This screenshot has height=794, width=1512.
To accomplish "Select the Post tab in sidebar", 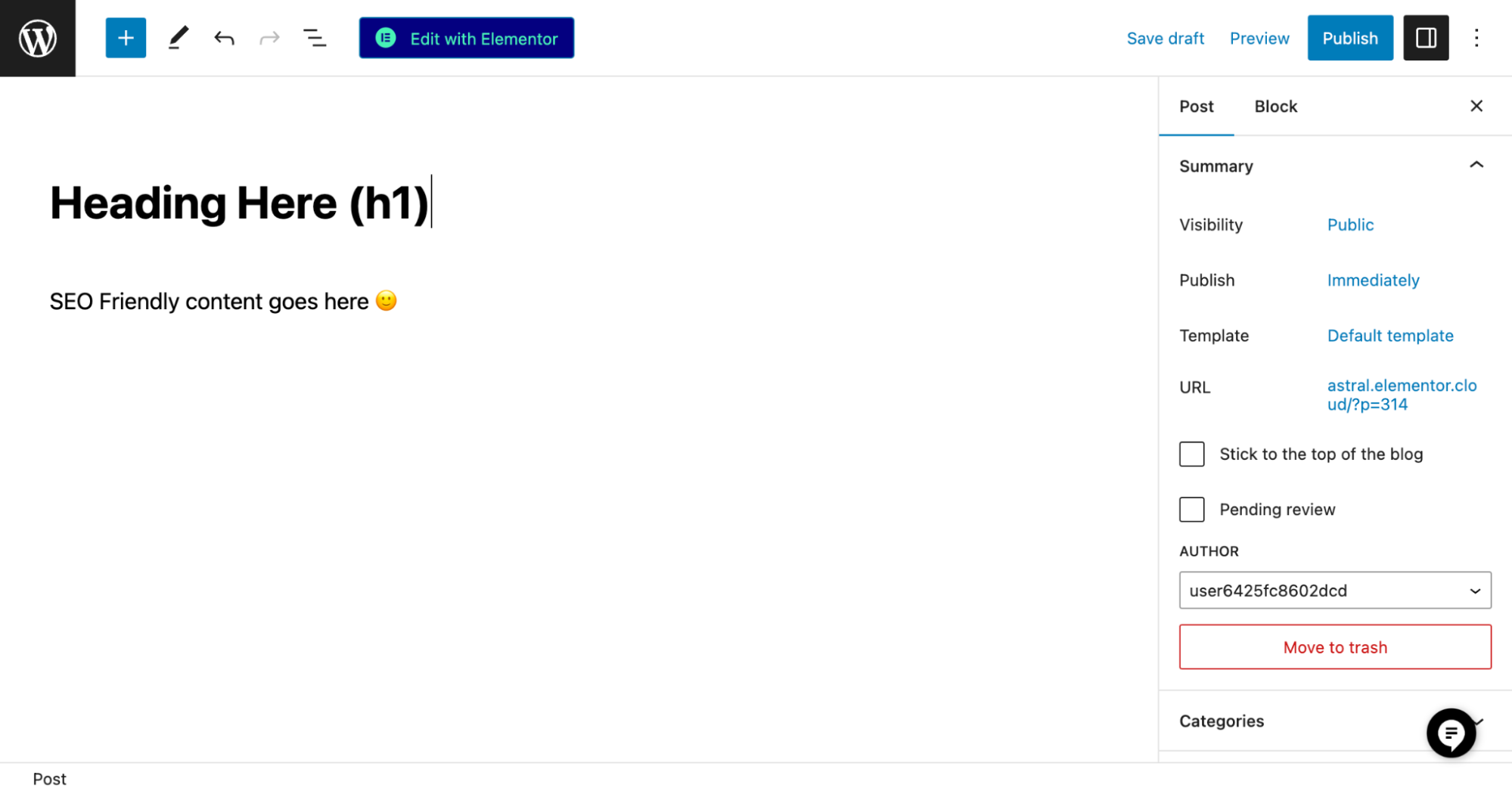I will pyautogui.click(x=1196, y=107).
